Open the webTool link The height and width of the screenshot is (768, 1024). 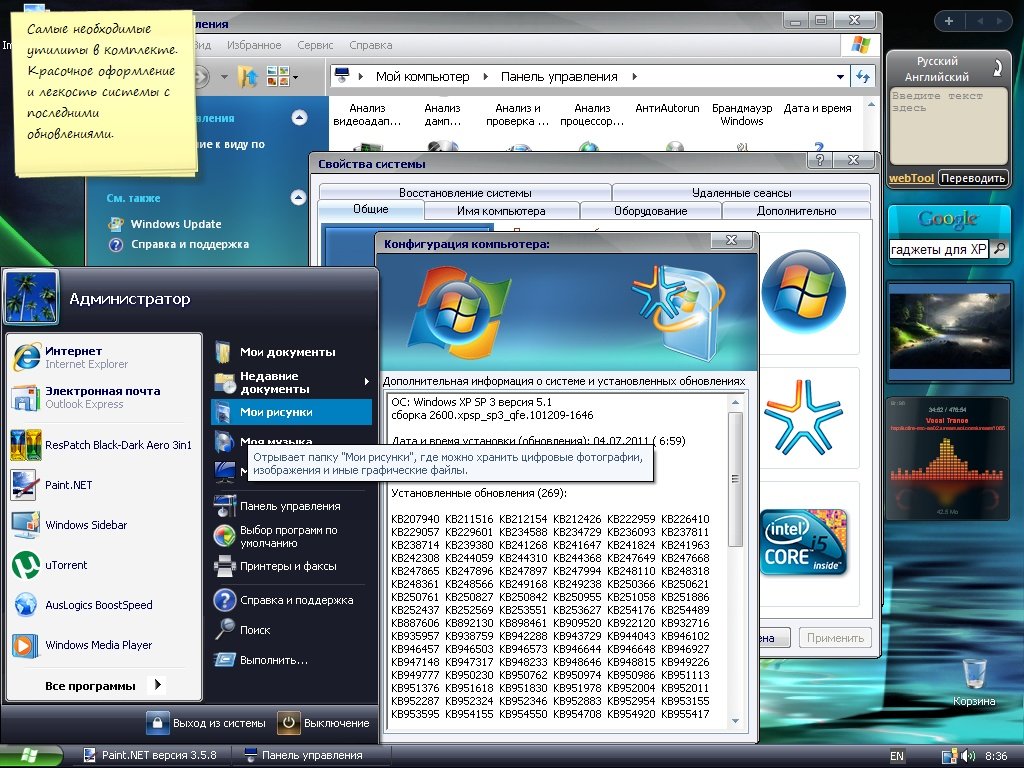[x=911, y=178]
